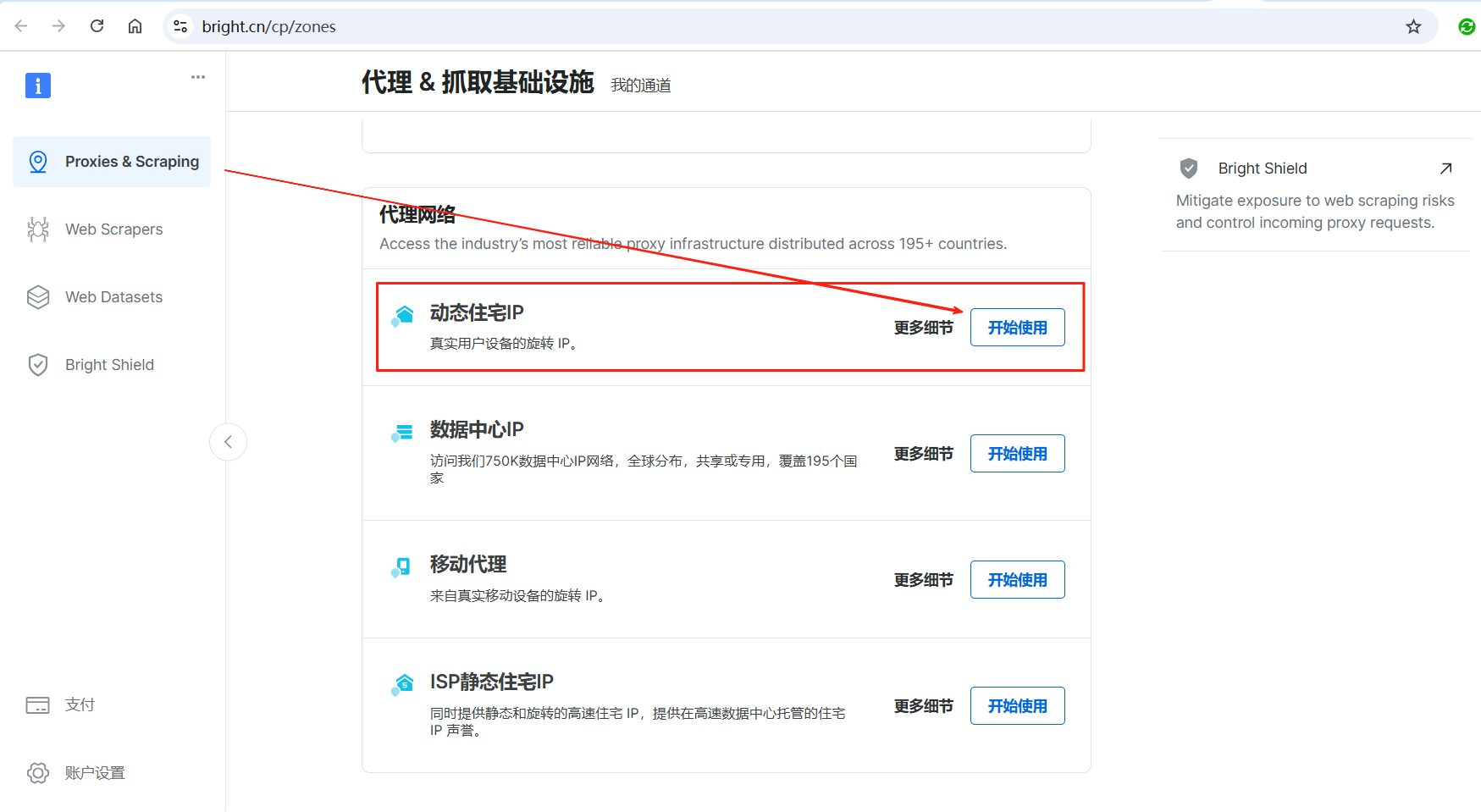Screen dimensions: 1481x812
Task: Click the sidebar Bright Shield shield icon
Action: (38, 365)
